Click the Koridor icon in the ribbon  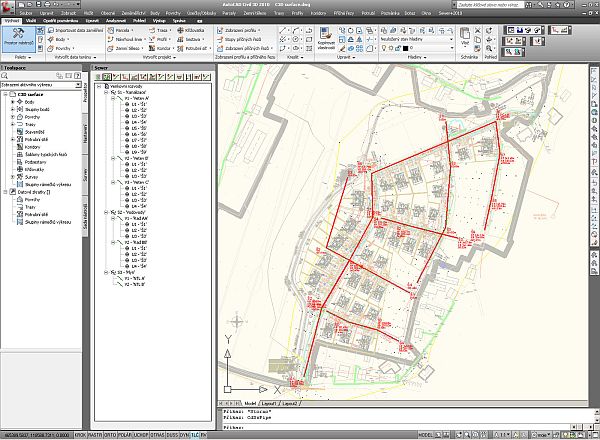point(152,49)
